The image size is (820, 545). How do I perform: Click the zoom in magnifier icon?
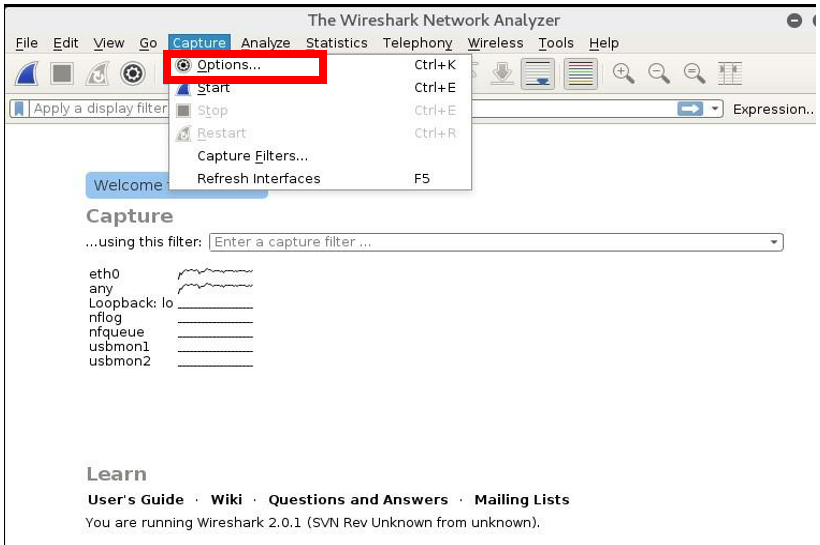click(x=623, y=74)
